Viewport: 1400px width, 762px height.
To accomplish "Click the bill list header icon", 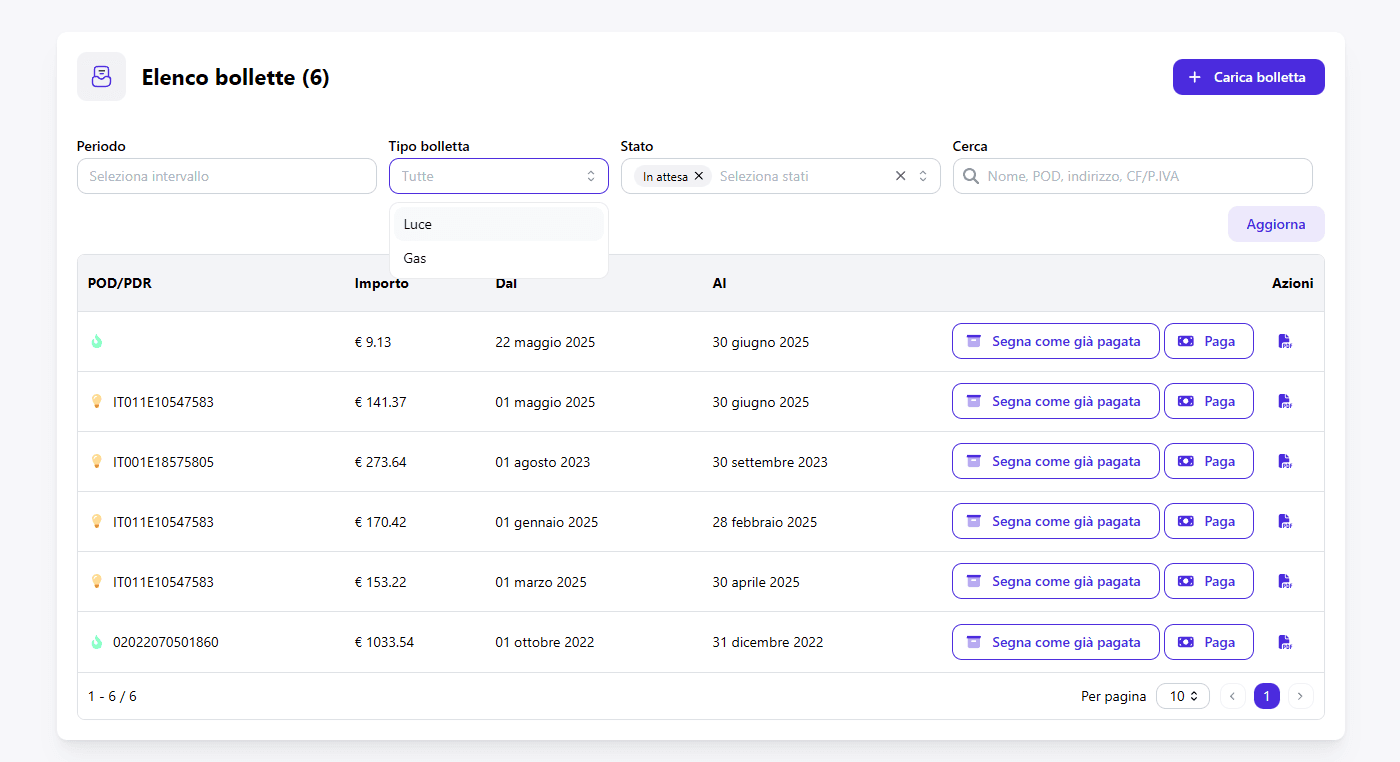I will (101, 77).
